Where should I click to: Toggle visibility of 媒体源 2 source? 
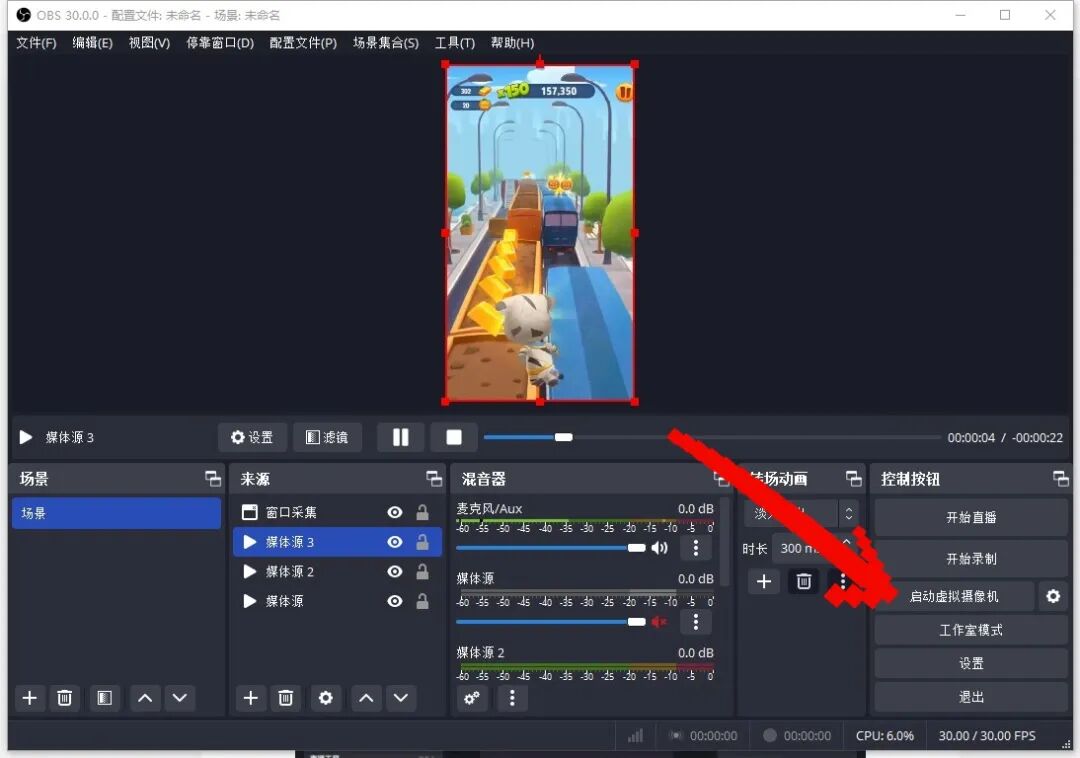[395, 571]
